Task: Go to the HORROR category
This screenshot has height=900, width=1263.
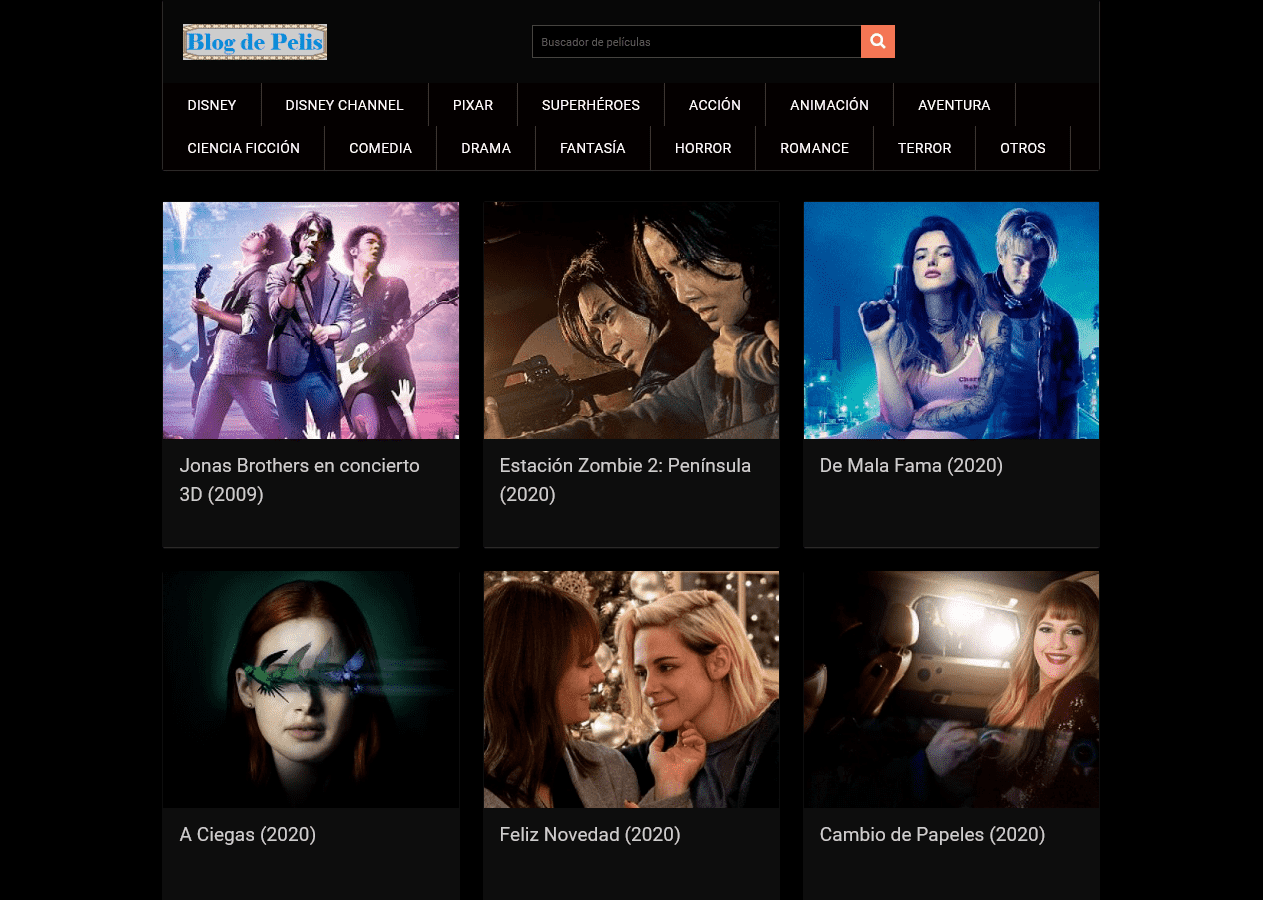Action: click(703, 148)
